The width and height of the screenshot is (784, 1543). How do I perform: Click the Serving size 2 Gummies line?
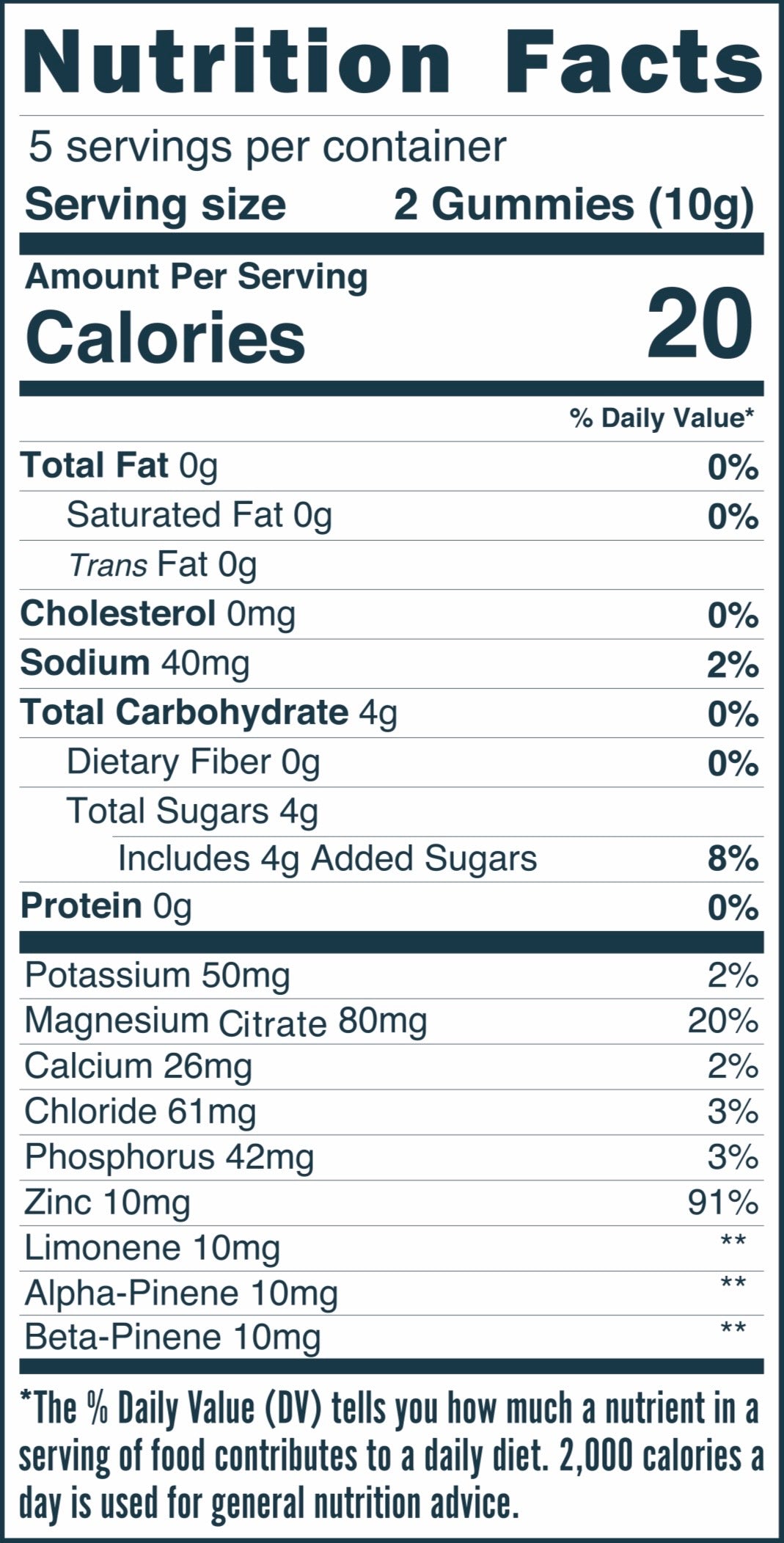click(389, 205)
